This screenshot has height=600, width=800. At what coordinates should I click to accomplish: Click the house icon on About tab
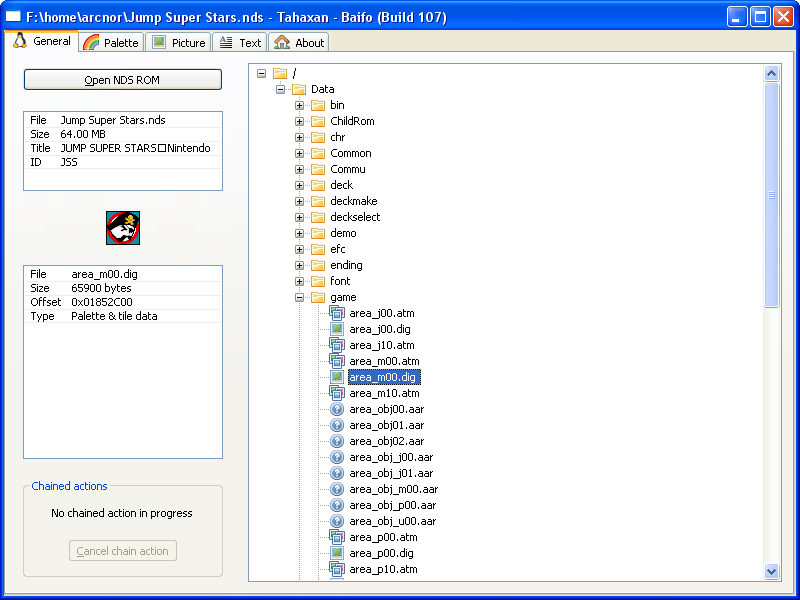click(x=282, y=42)
